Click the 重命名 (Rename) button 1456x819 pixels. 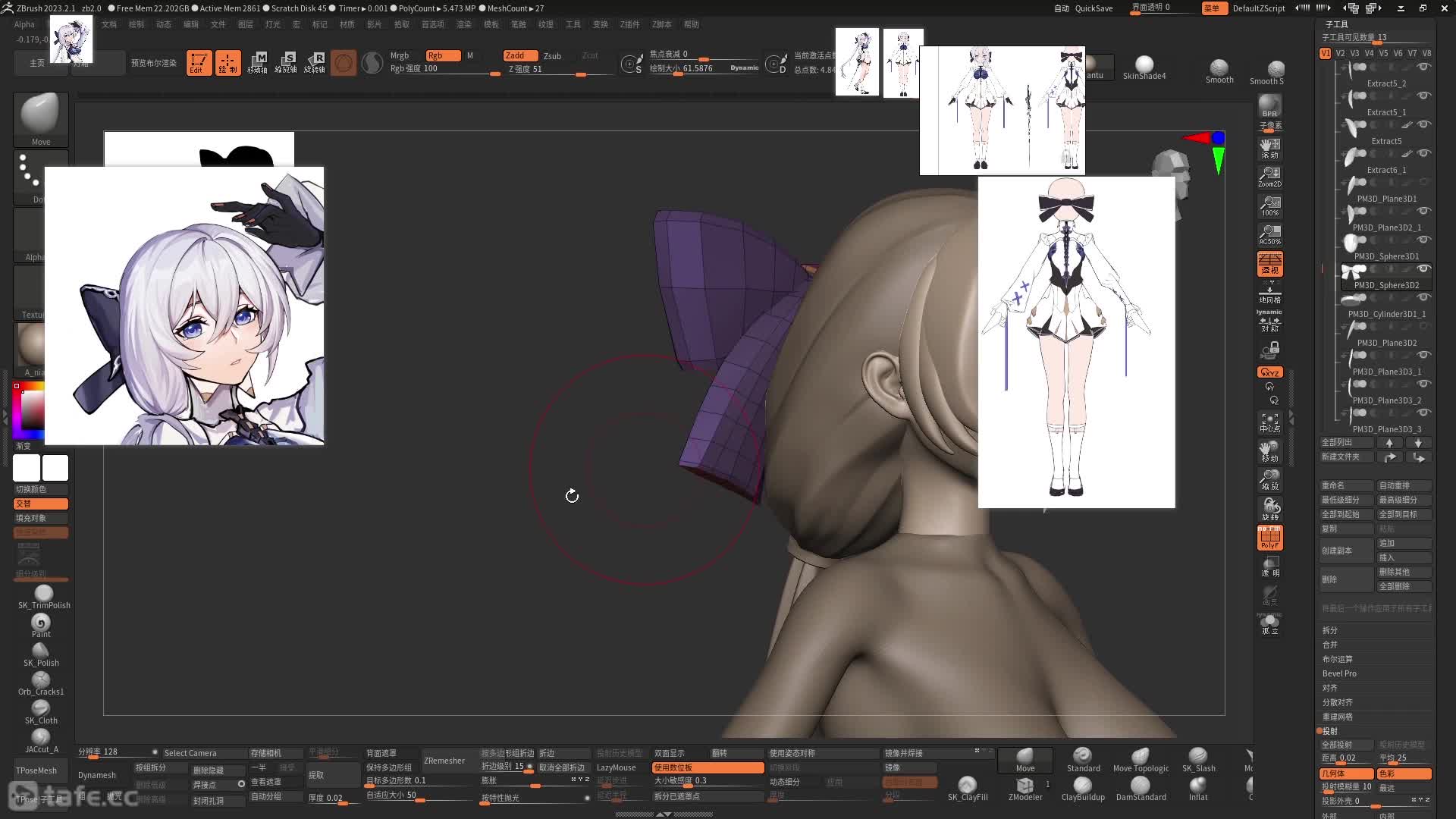click(1347, 485)
